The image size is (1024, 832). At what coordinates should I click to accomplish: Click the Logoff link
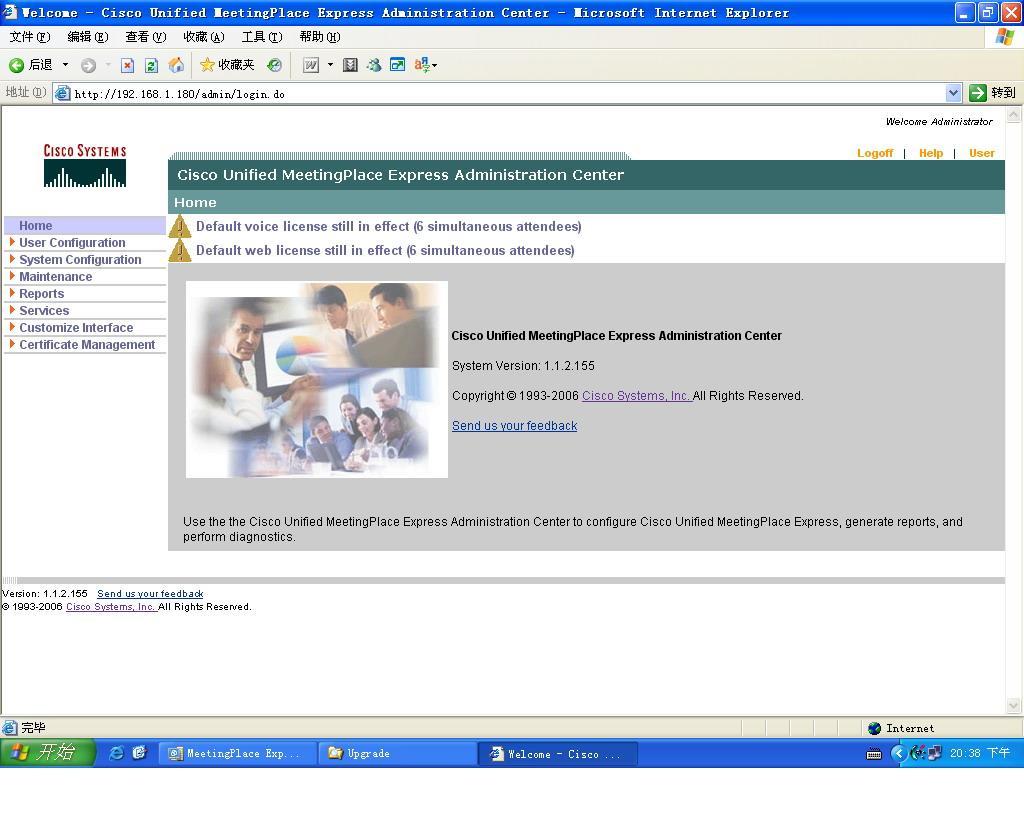coord(874,153)
